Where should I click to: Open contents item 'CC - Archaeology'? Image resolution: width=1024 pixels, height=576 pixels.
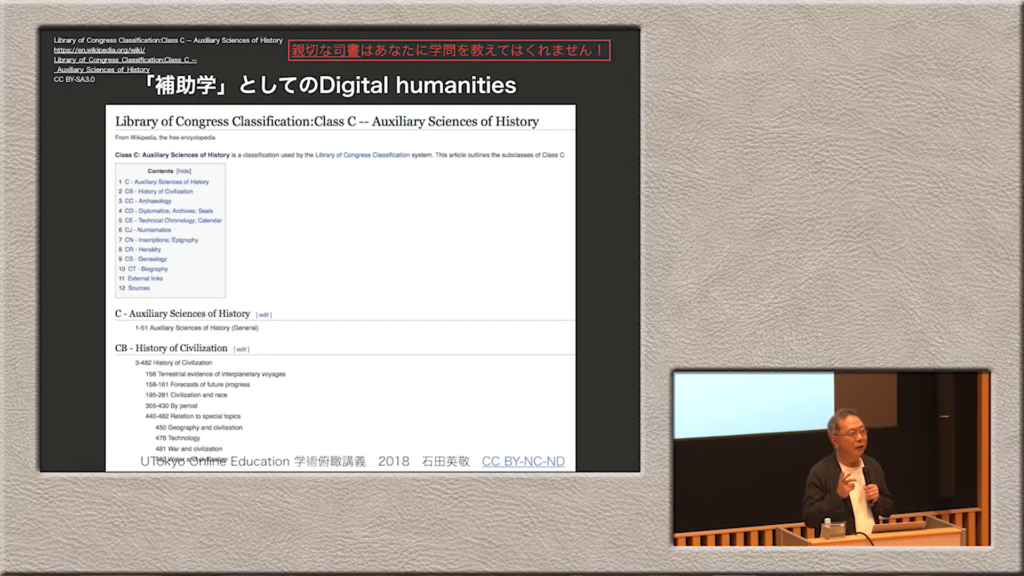tap(148, 201)
